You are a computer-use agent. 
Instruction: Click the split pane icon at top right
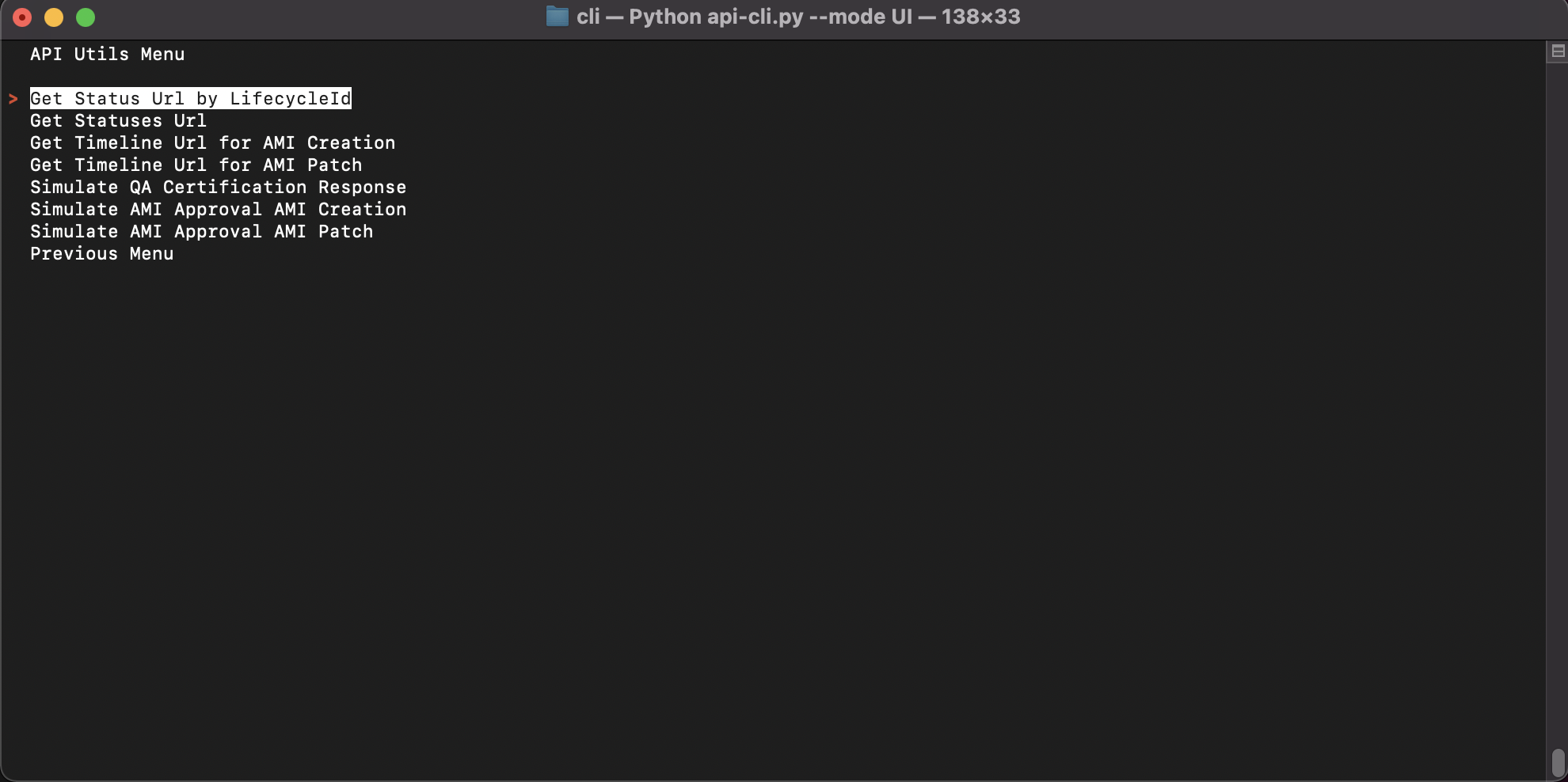tap(1558, 51)
